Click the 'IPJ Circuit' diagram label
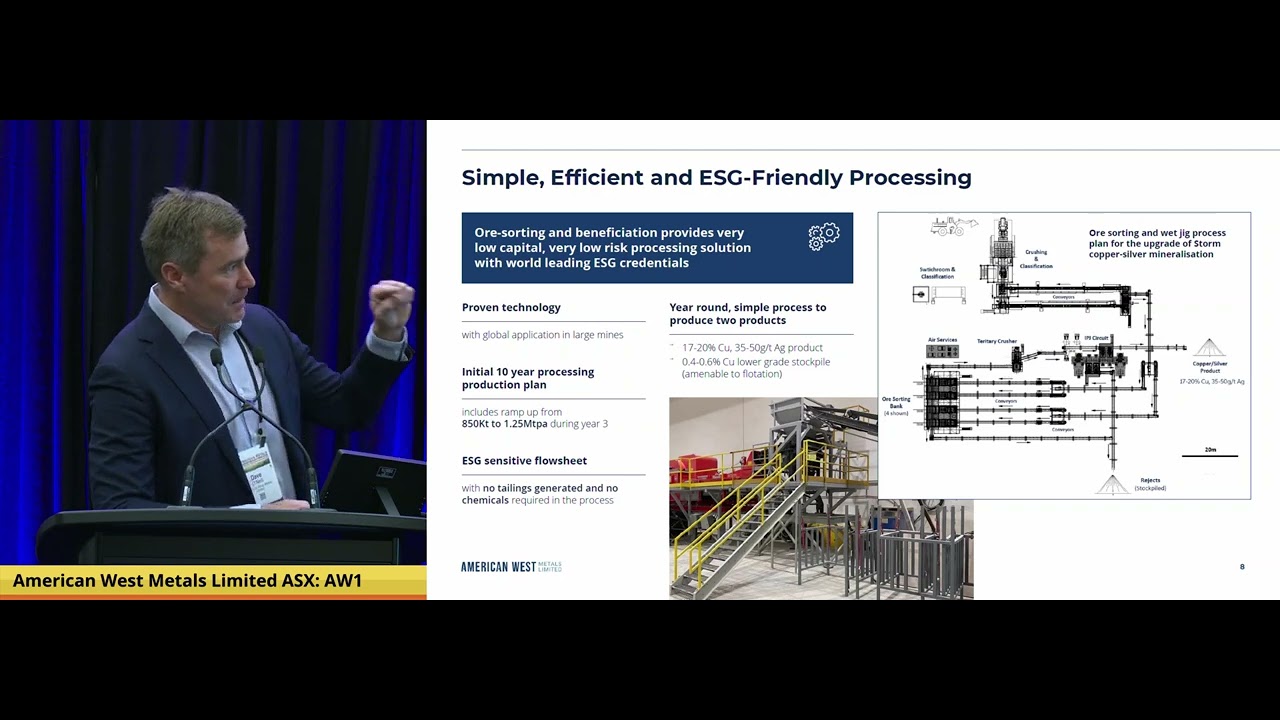Screen dimensions: 1280x720 click(1097, 338)
